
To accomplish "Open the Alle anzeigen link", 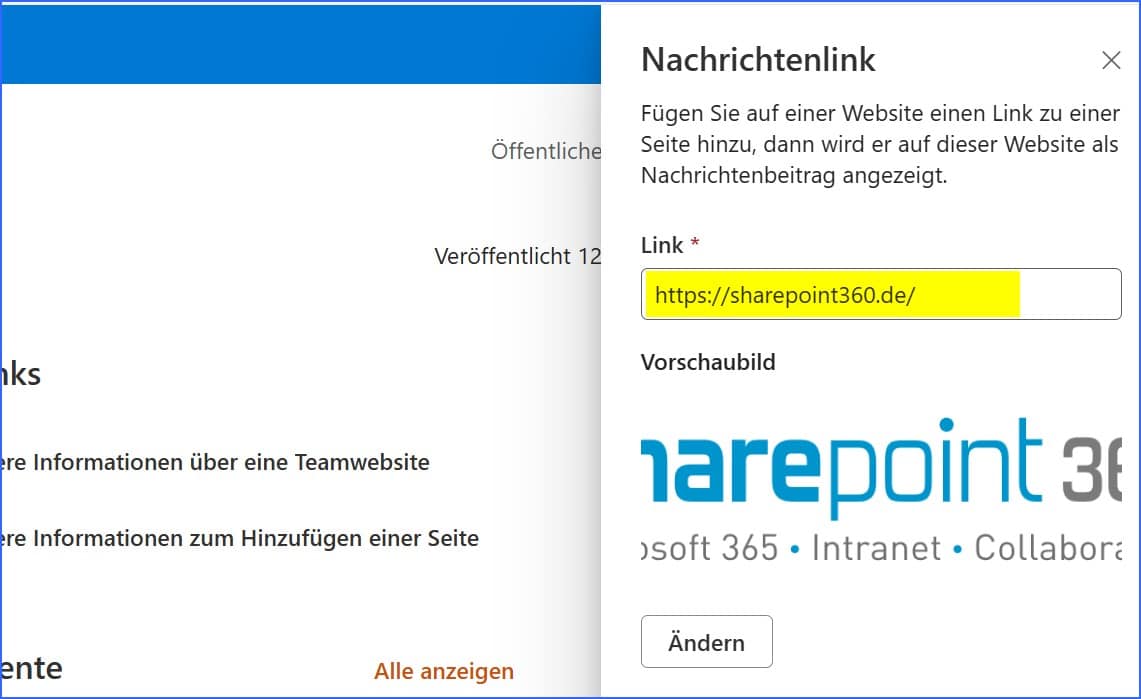I will coord(444,671).
